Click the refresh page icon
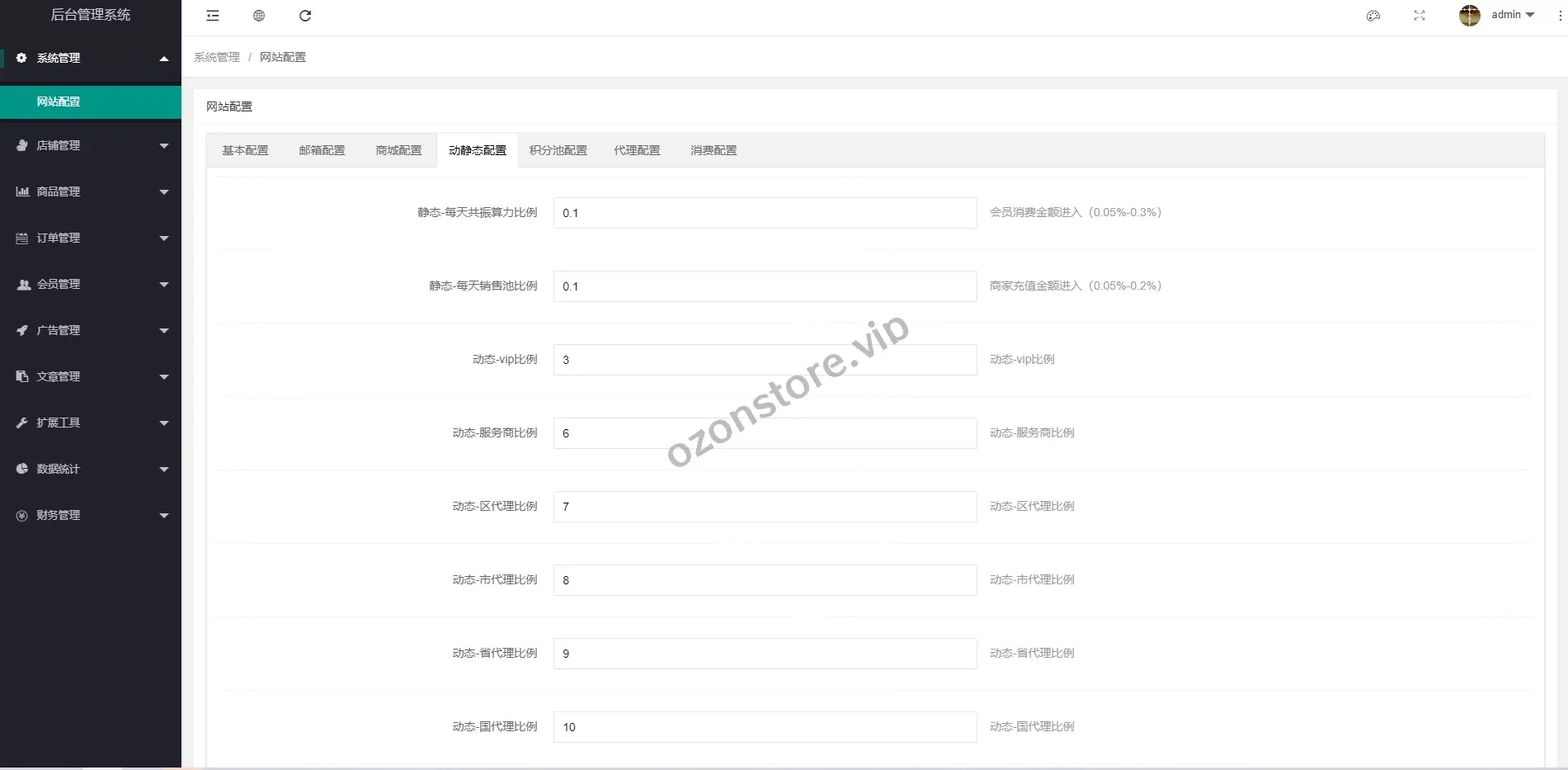 click(305, 16)
